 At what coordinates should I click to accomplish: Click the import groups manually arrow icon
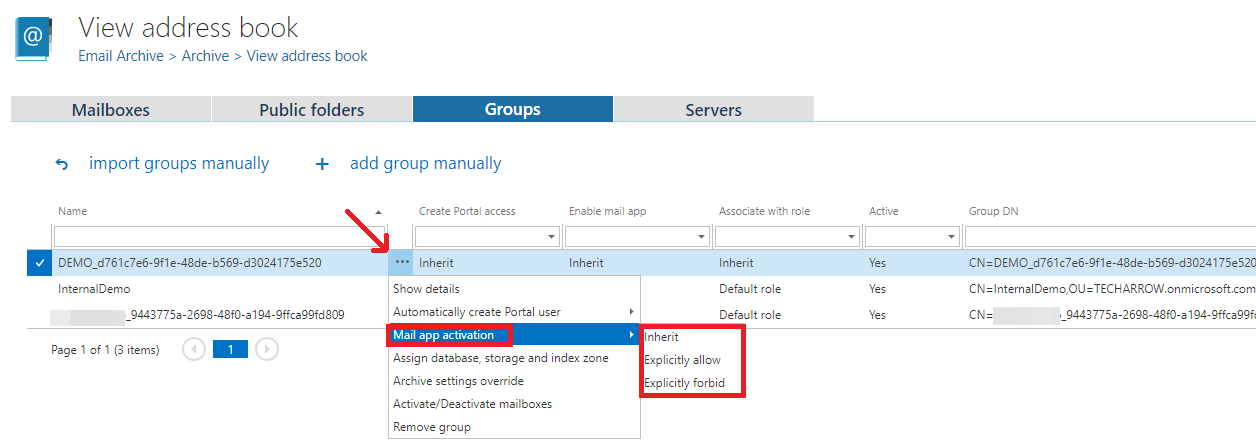tap(62, 164)
